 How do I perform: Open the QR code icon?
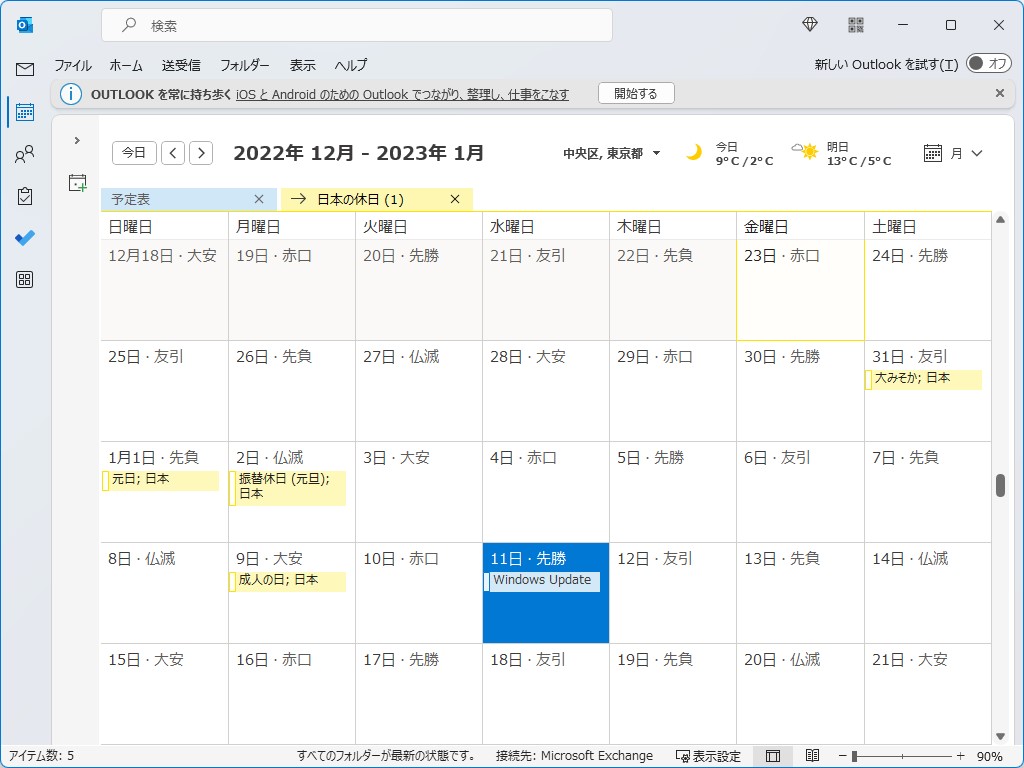tap(856, 25)
